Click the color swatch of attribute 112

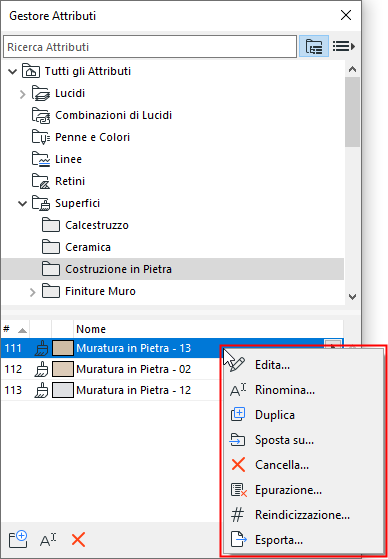pyautogui.click(x=63, y=369)
